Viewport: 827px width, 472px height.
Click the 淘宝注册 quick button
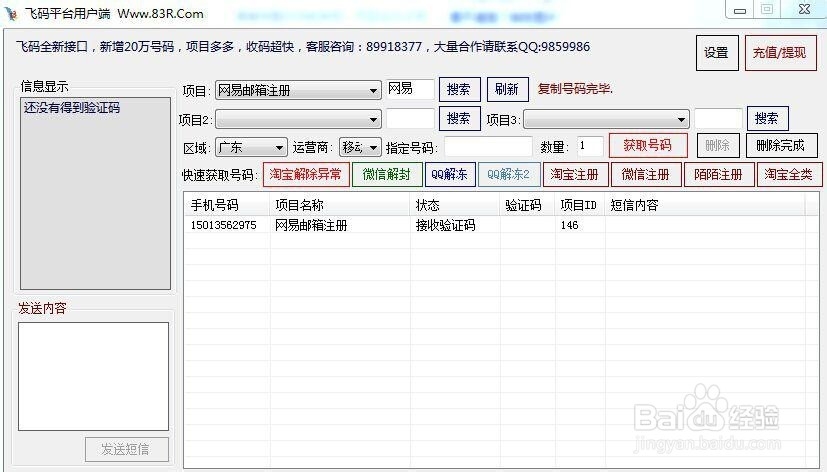pos(575,175)
